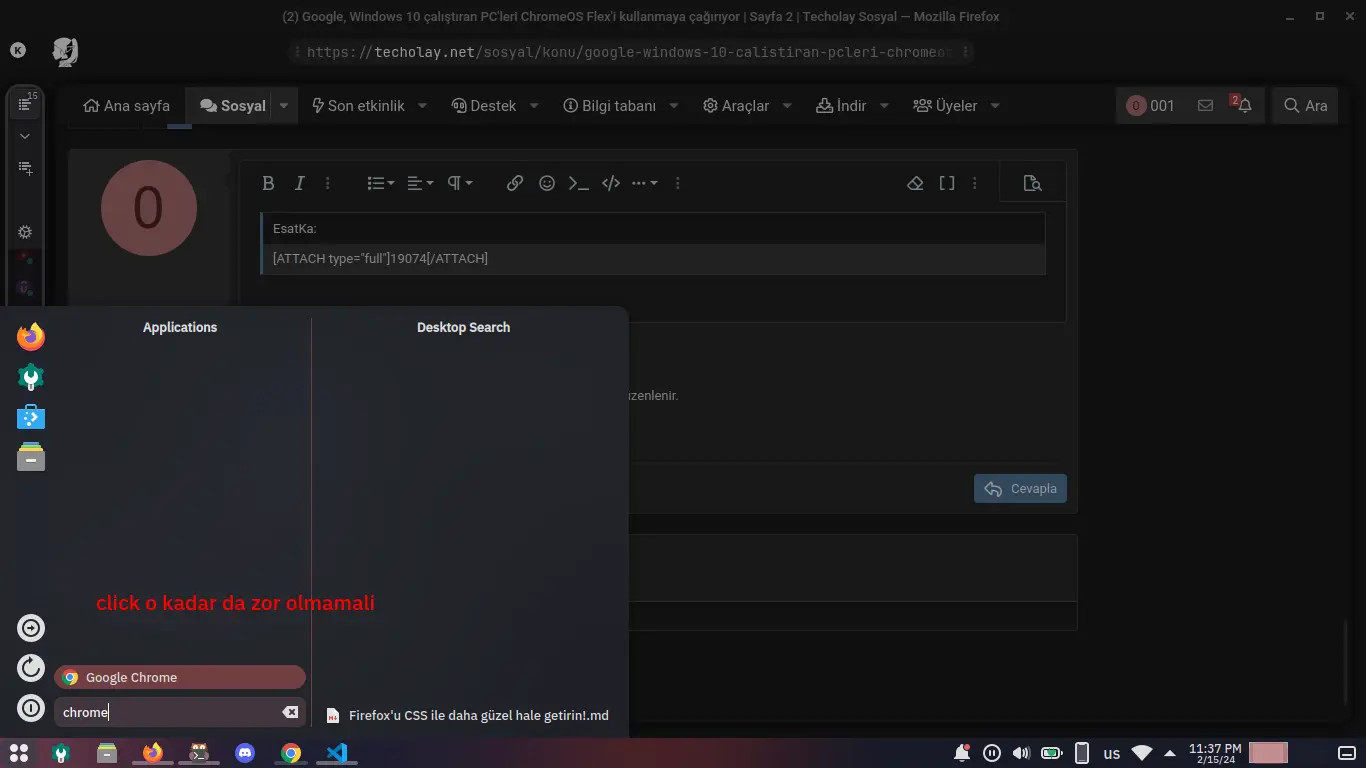The image size is (1366, 768).
Task: Click the quoted EsatKa text in editor
Action: click(295, 229)
